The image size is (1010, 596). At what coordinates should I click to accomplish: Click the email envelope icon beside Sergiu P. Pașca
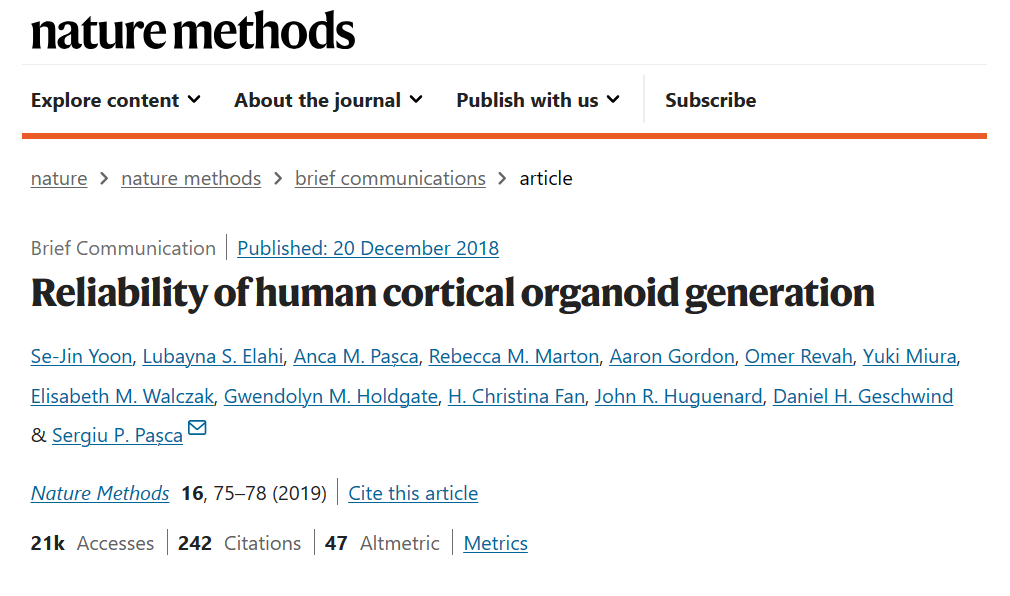click(197, 428)
